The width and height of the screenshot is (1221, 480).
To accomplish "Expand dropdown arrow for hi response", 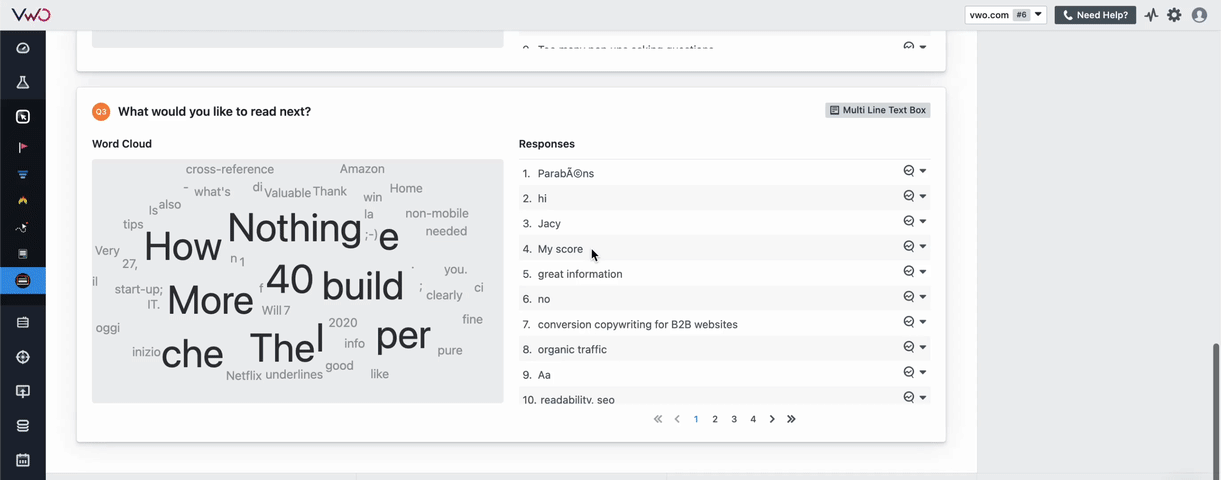I will 923,196.
